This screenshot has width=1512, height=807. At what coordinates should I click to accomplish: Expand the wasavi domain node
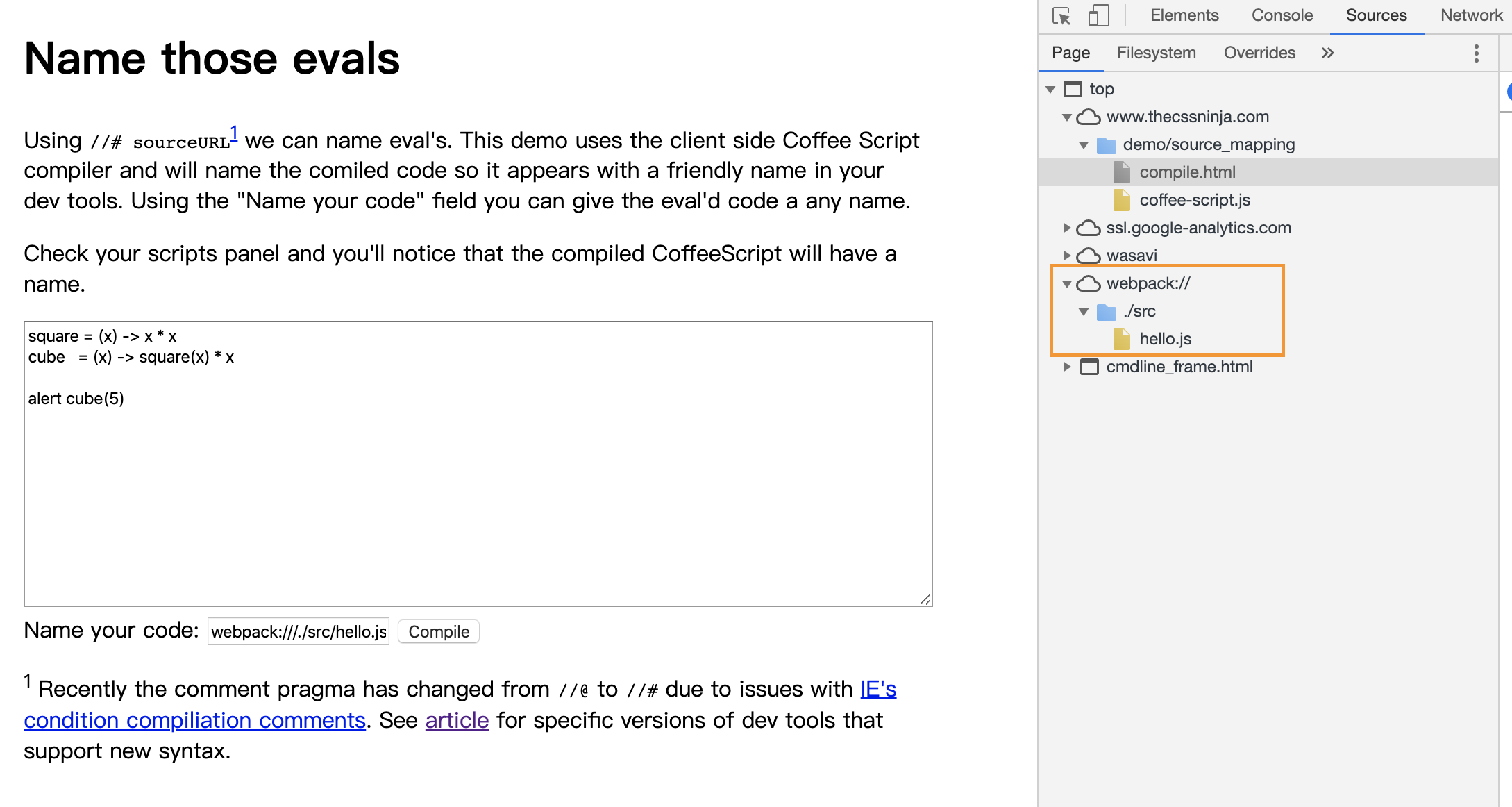pos(1067,256)
